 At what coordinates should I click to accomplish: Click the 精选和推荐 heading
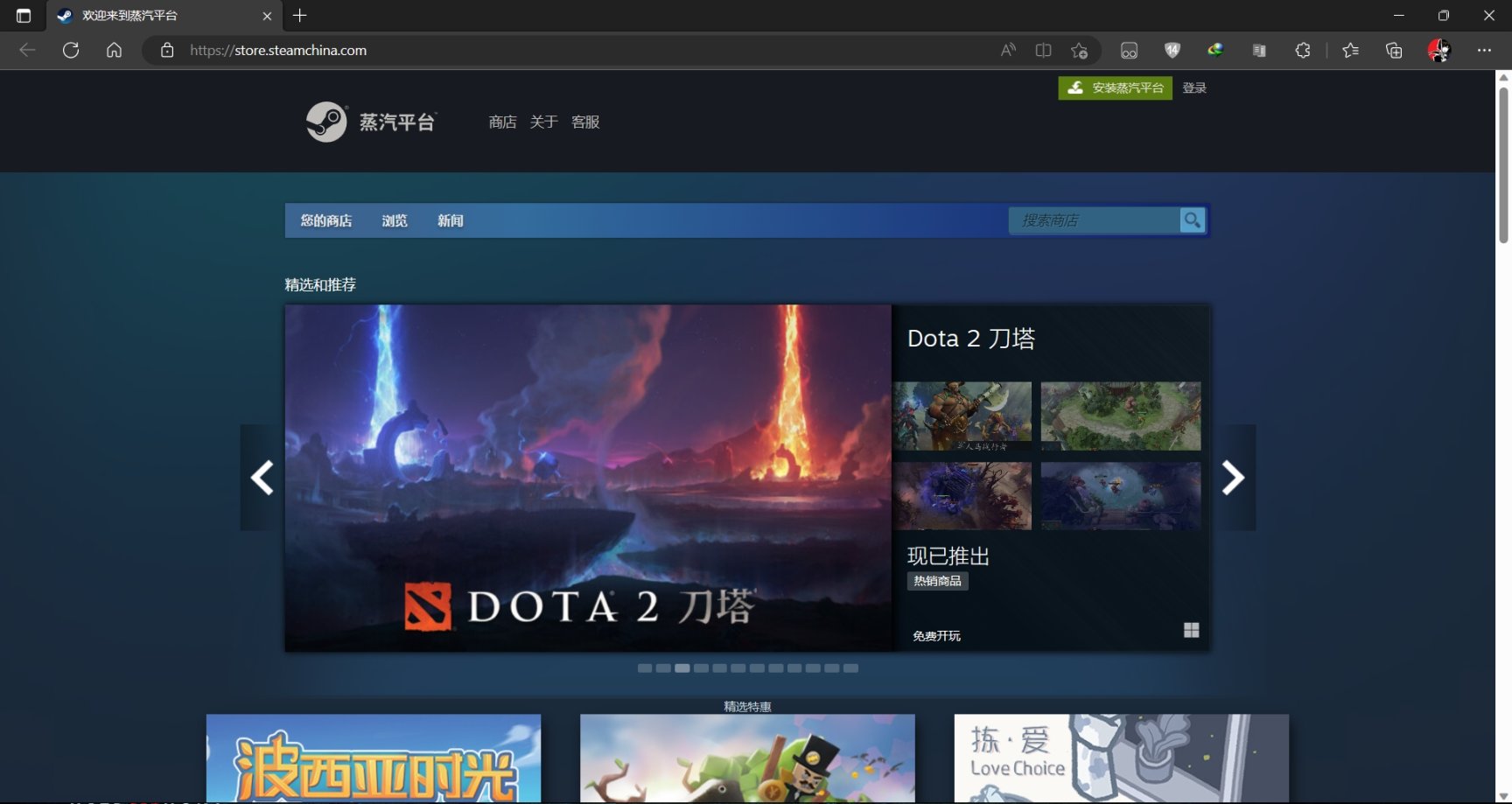(320, 284)
